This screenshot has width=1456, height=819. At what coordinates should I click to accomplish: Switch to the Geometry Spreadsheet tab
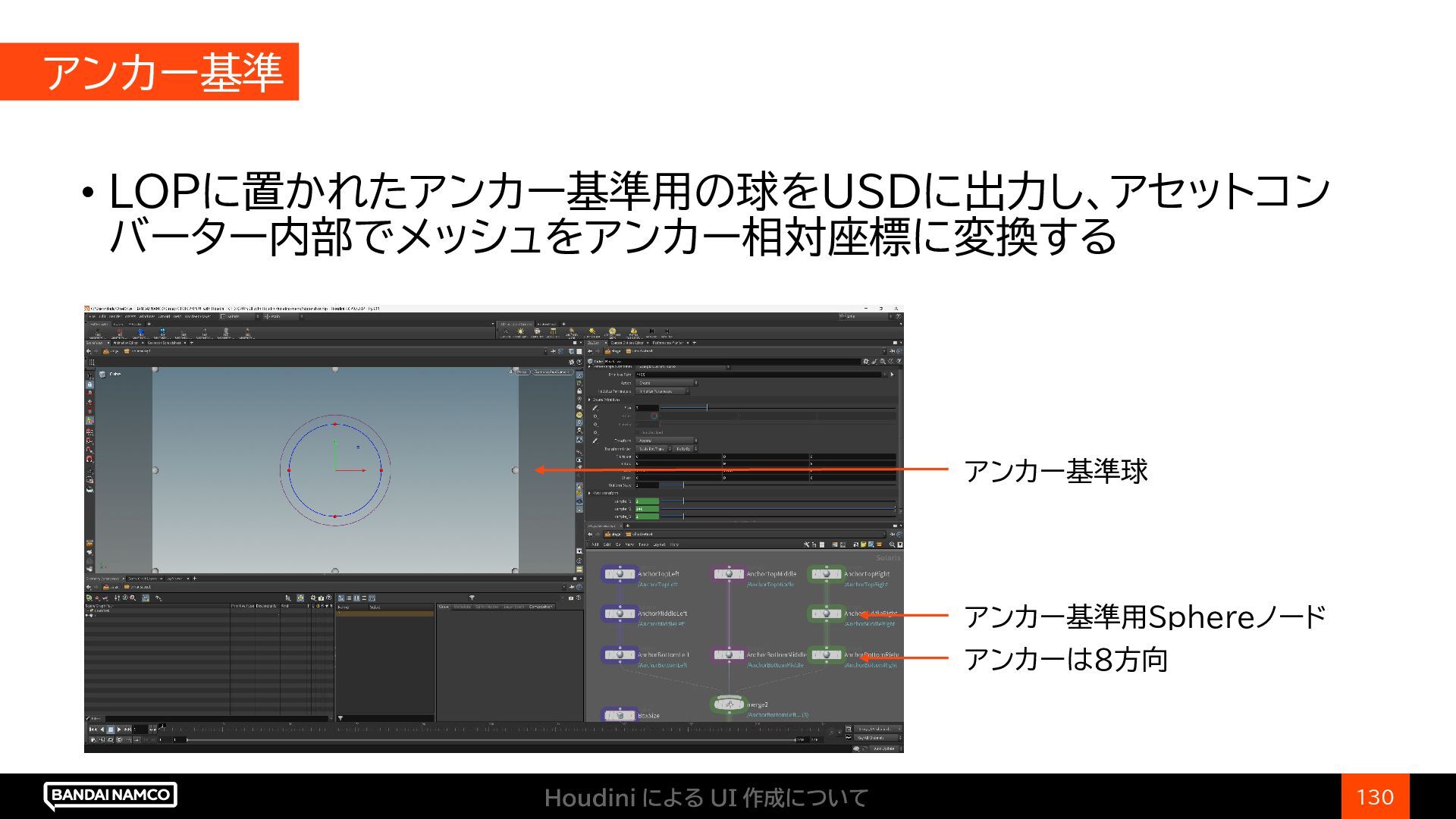pos(165,343)
